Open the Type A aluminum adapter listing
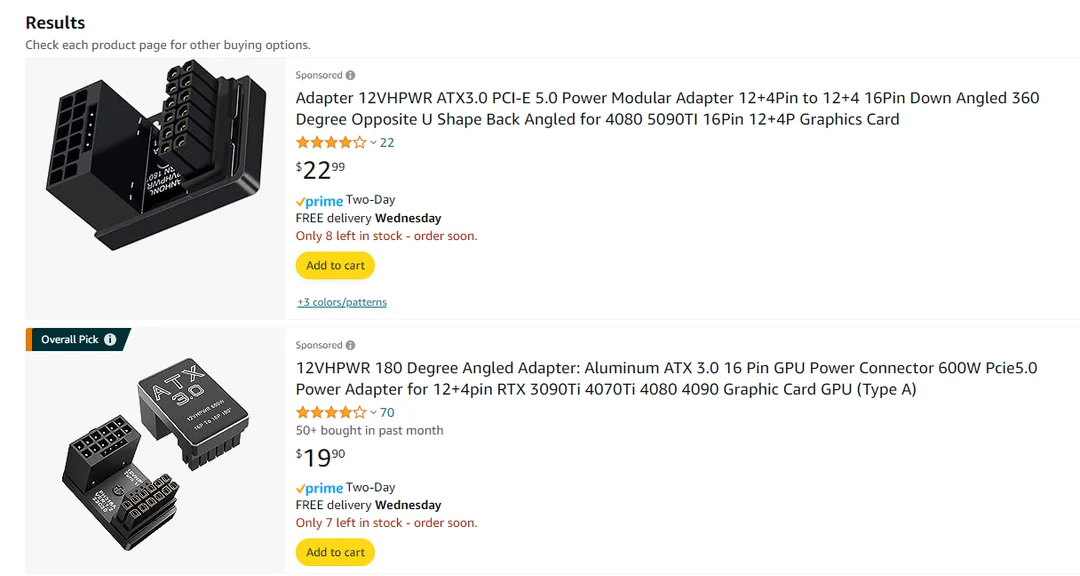Image resolution: width=1080 pixels, height=576 pixels. 600,378
